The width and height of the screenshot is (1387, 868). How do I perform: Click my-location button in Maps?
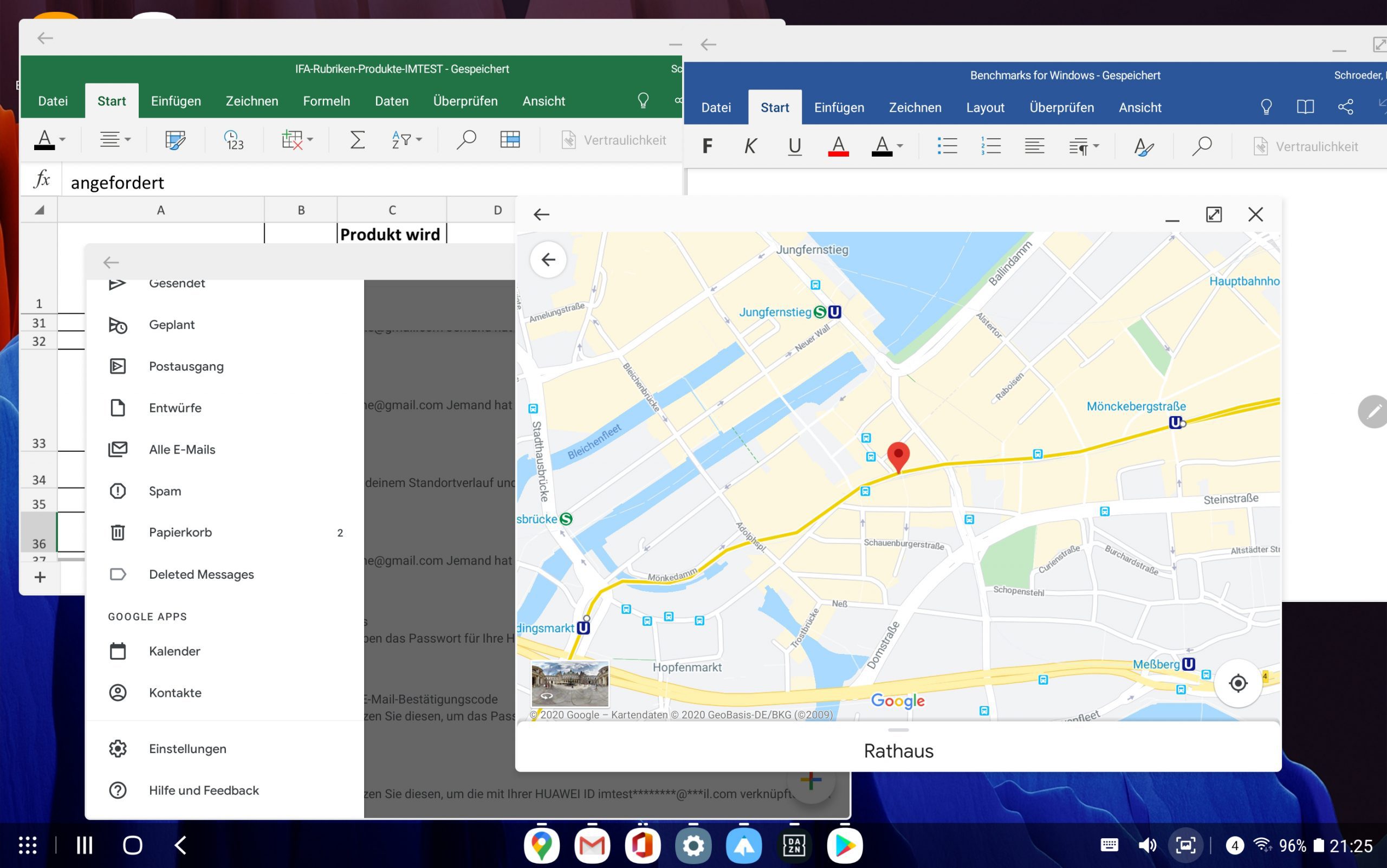coord(1238,683)
